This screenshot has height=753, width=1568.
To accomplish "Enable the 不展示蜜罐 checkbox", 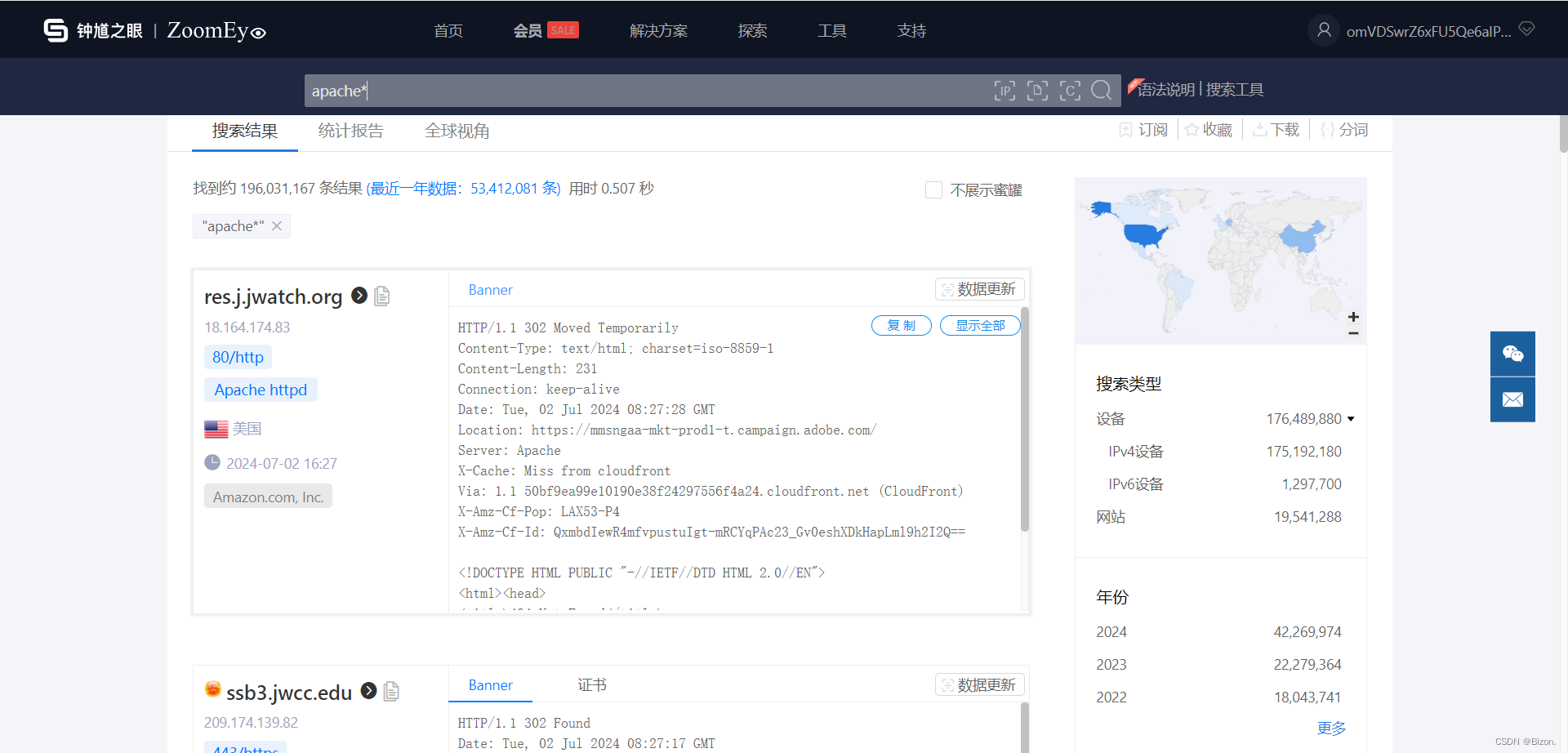I will (933, 189).
